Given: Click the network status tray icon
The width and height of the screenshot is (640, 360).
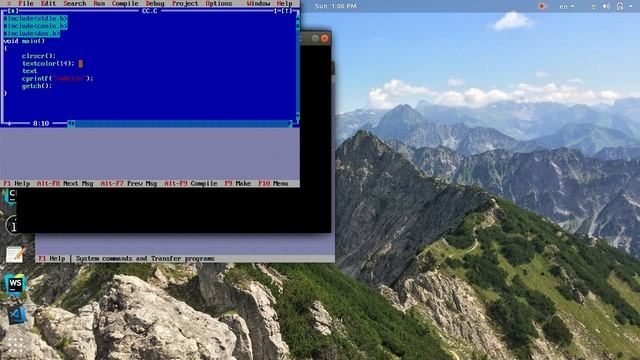Looking at the screenshot, I should tap(593, 6).
